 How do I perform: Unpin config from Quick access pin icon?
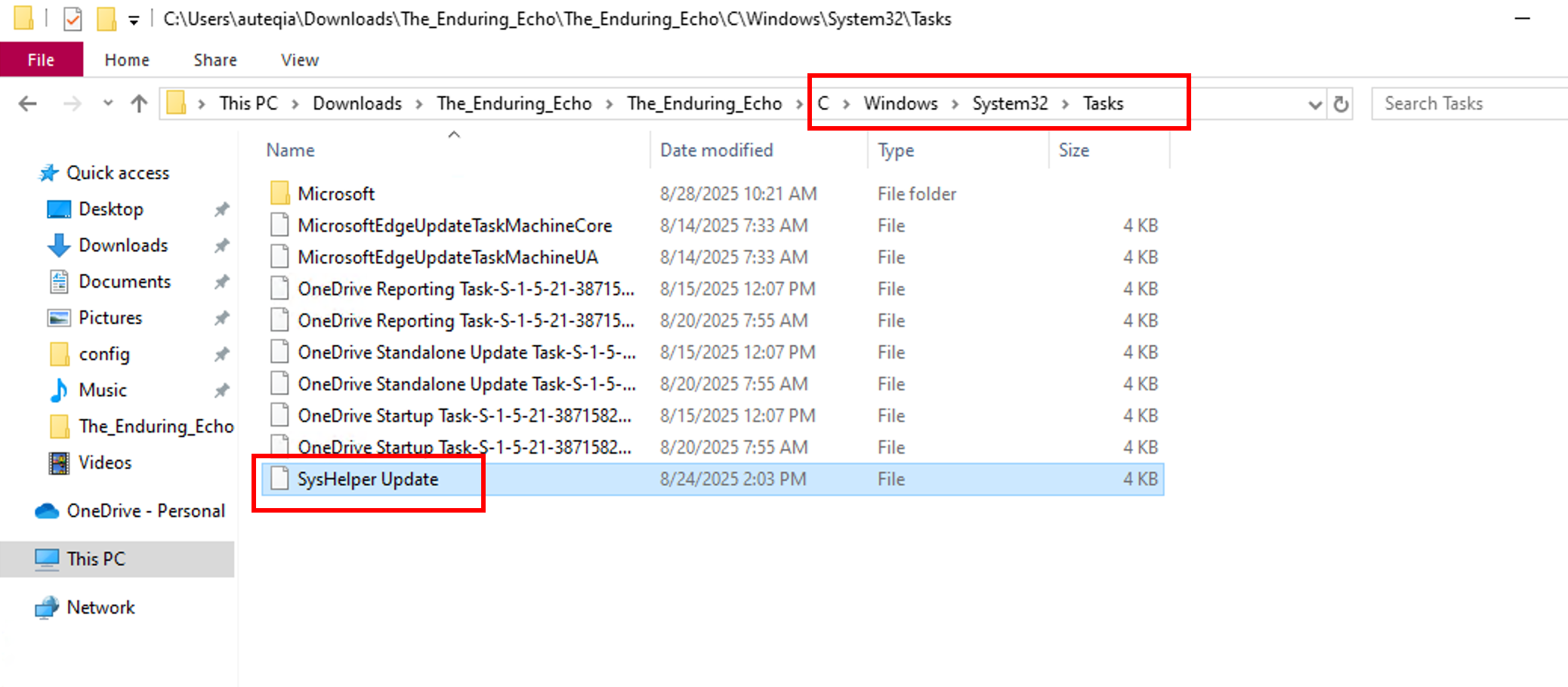click(221, 354)
